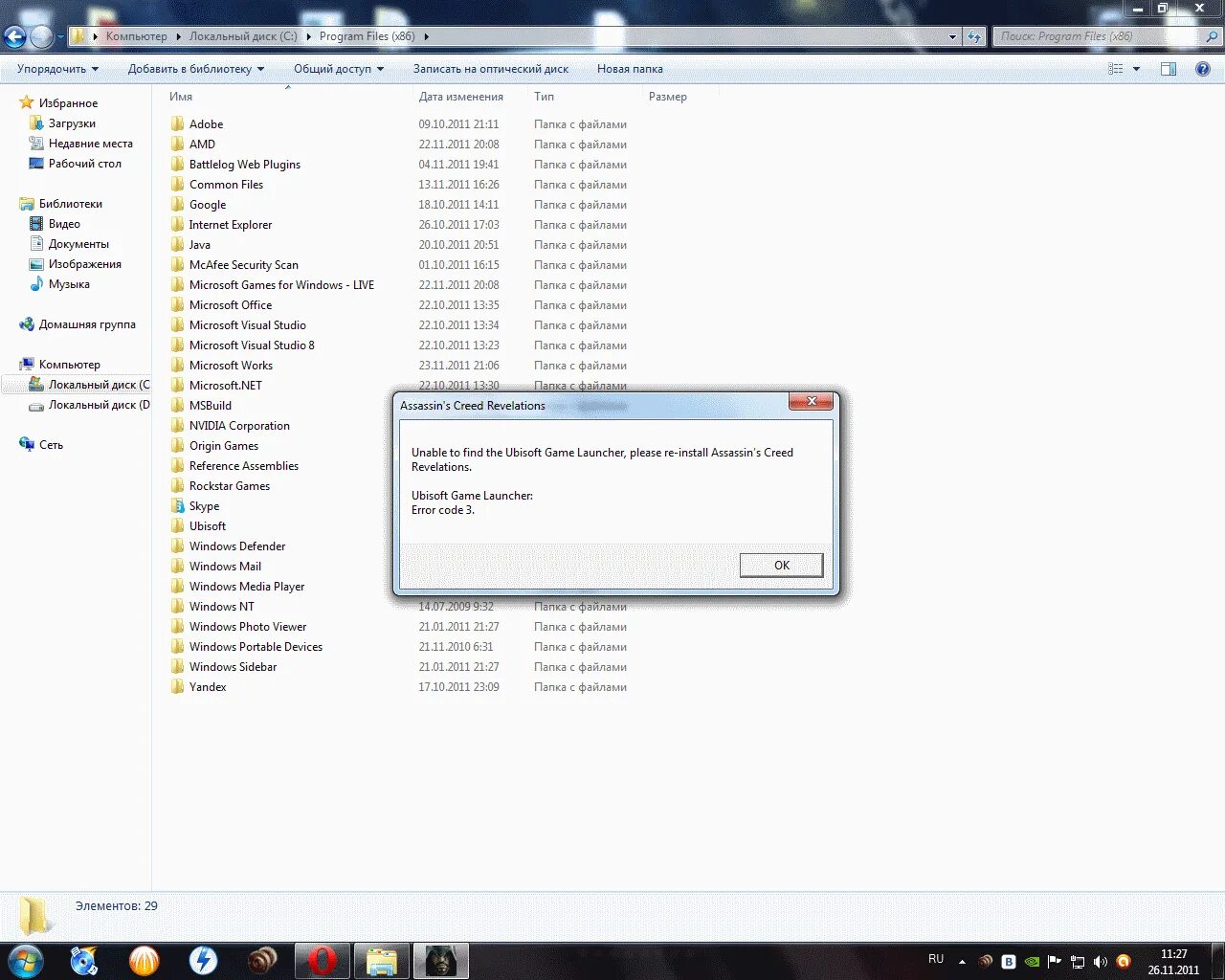Select the AMD folder icon

pyautogui.click(x=177, y=145)
